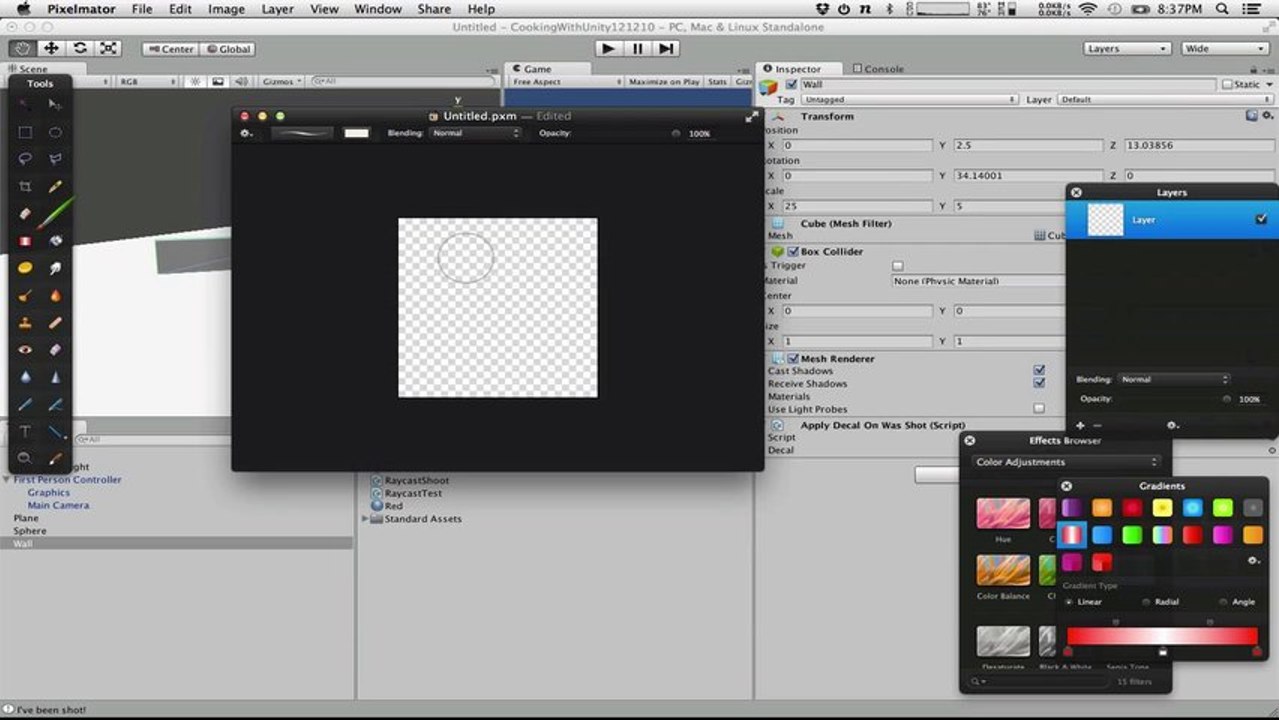Click the Step frame button in Unity
The image size is (1279, 720).
pyautogui.click(x=666, y=48)
